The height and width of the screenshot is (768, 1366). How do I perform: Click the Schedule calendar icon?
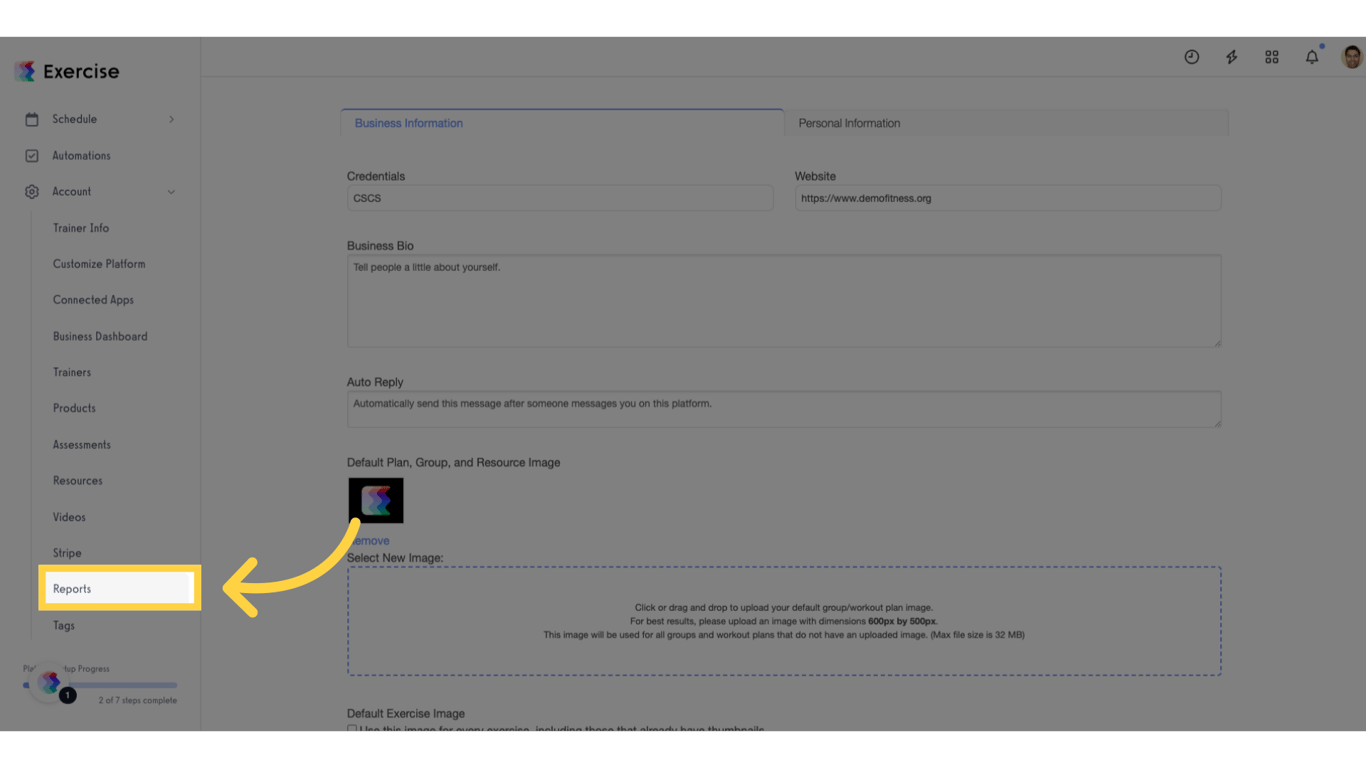pyautogui.click(x=32, y=119)
